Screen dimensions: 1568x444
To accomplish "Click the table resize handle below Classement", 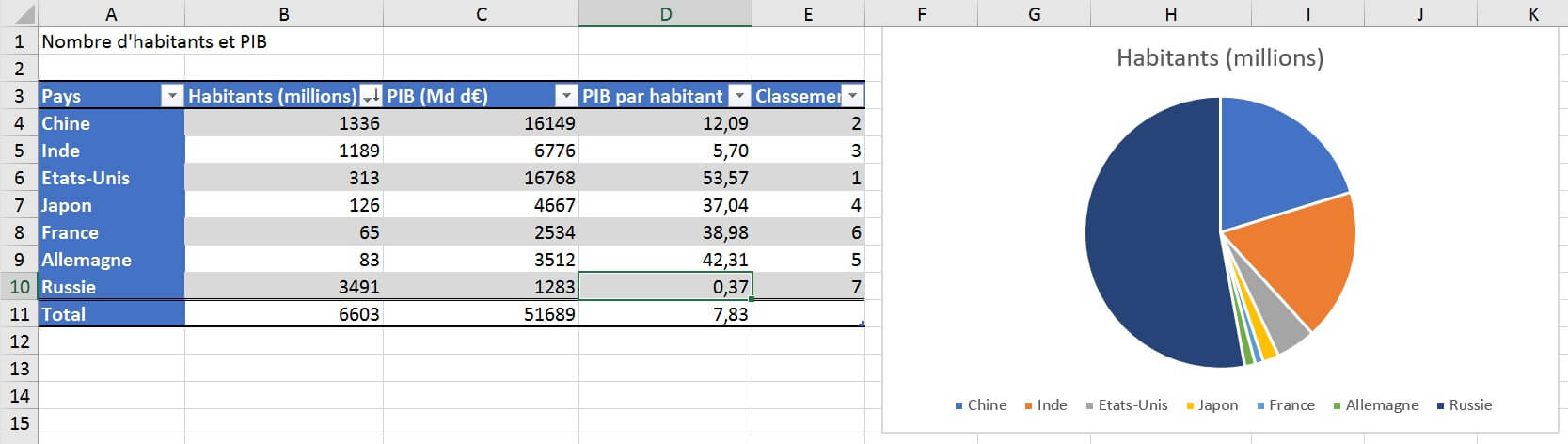I will (862, 324).
